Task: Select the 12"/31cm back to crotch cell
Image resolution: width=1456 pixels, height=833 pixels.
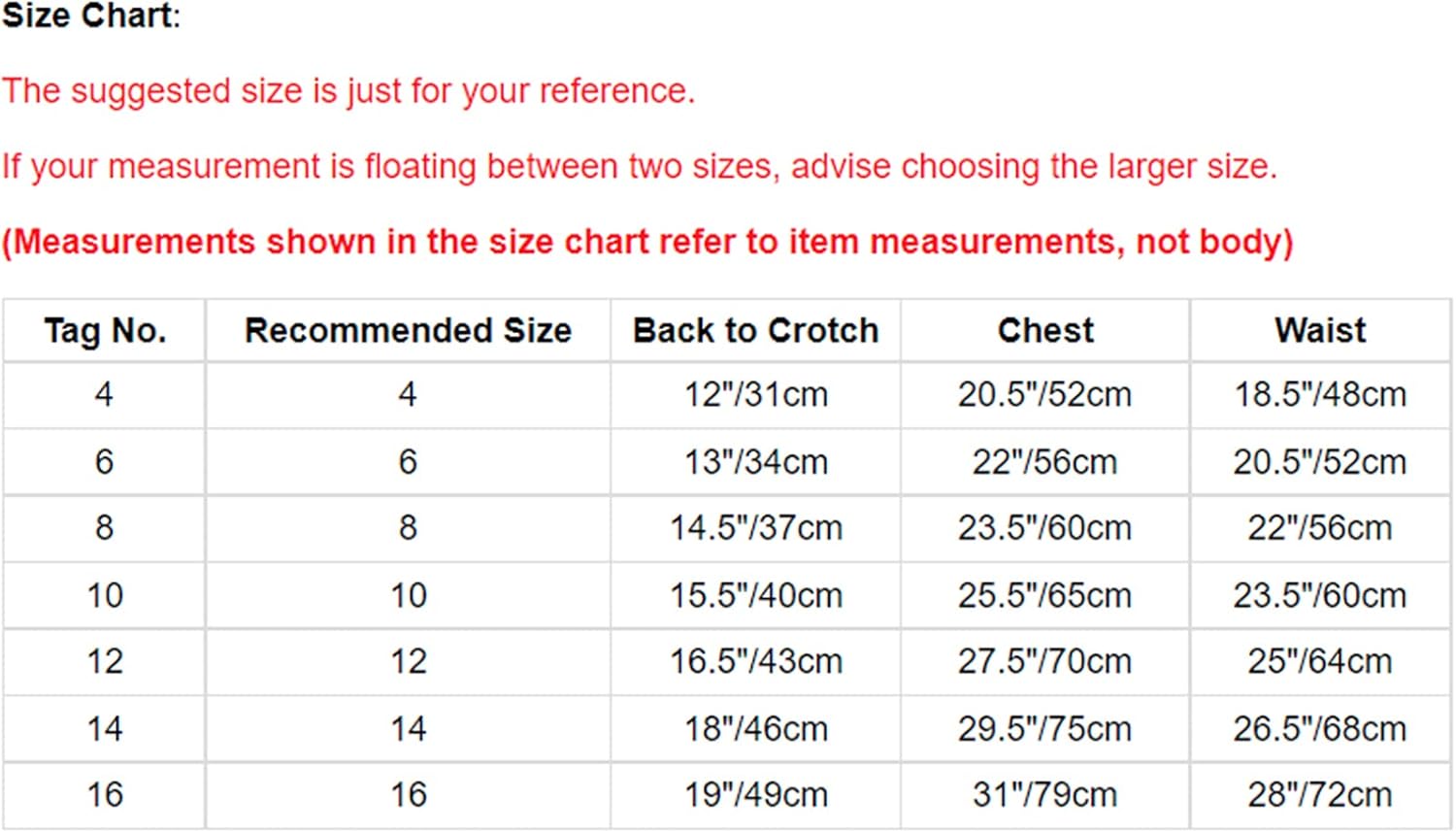Action: [755, 395]
